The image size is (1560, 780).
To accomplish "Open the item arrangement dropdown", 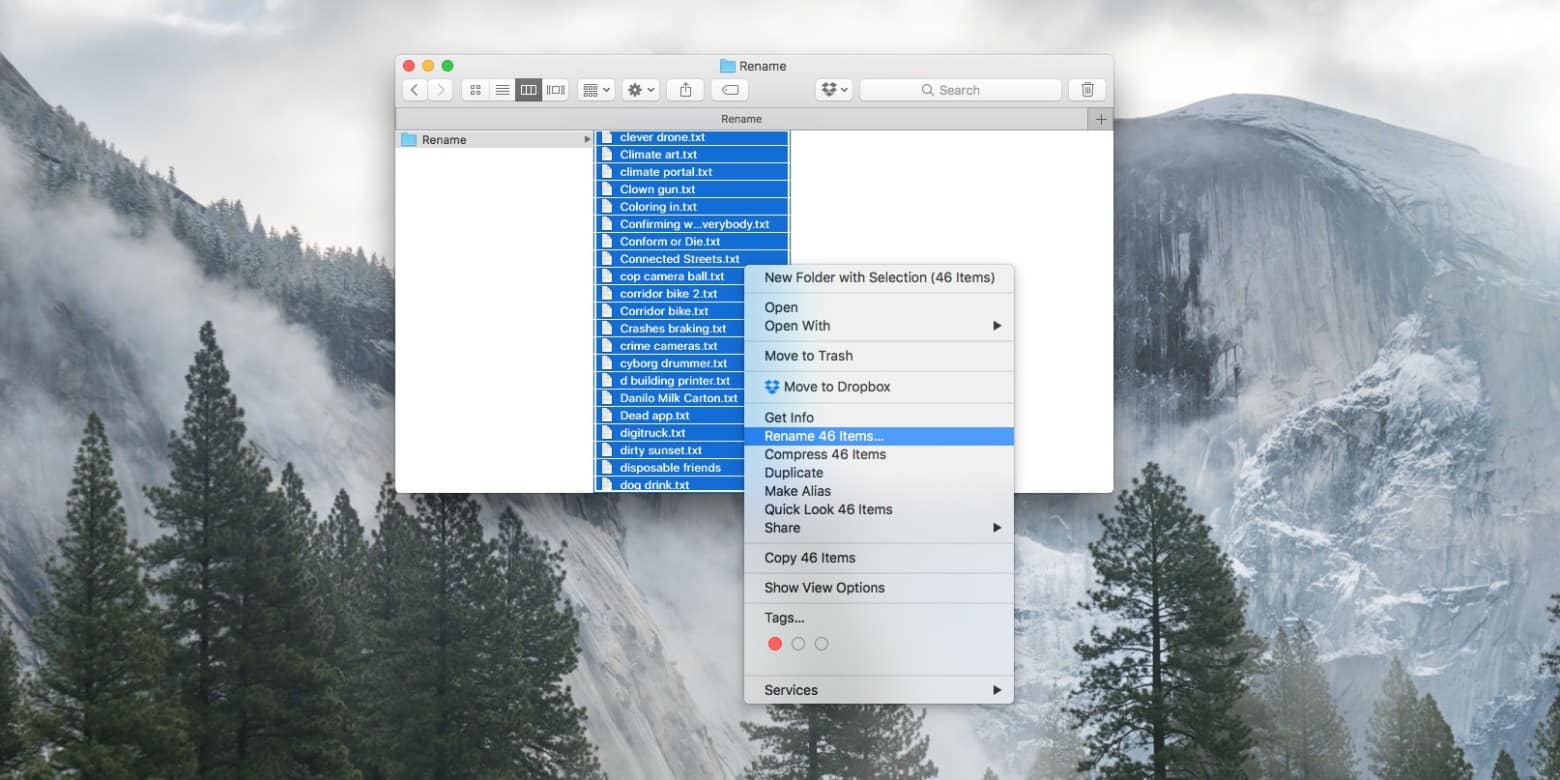I will [596, 90].
